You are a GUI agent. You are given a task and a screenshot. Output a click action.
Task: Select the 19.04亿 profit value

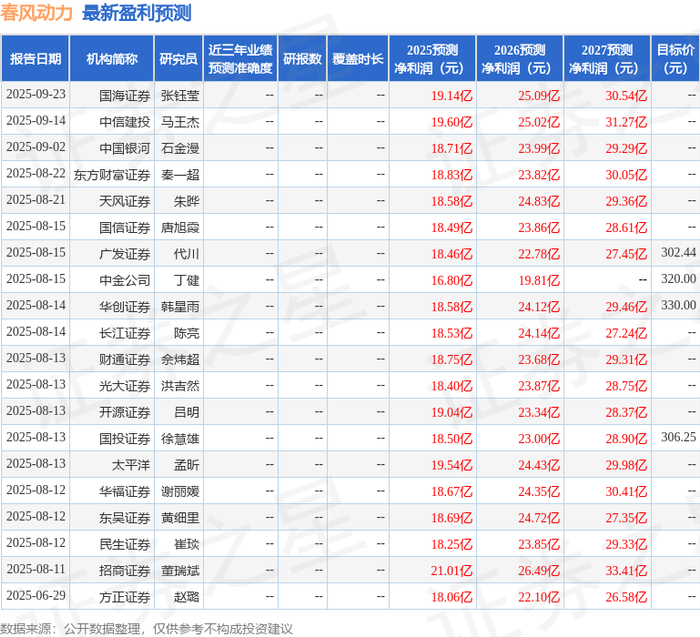point(451,412)
